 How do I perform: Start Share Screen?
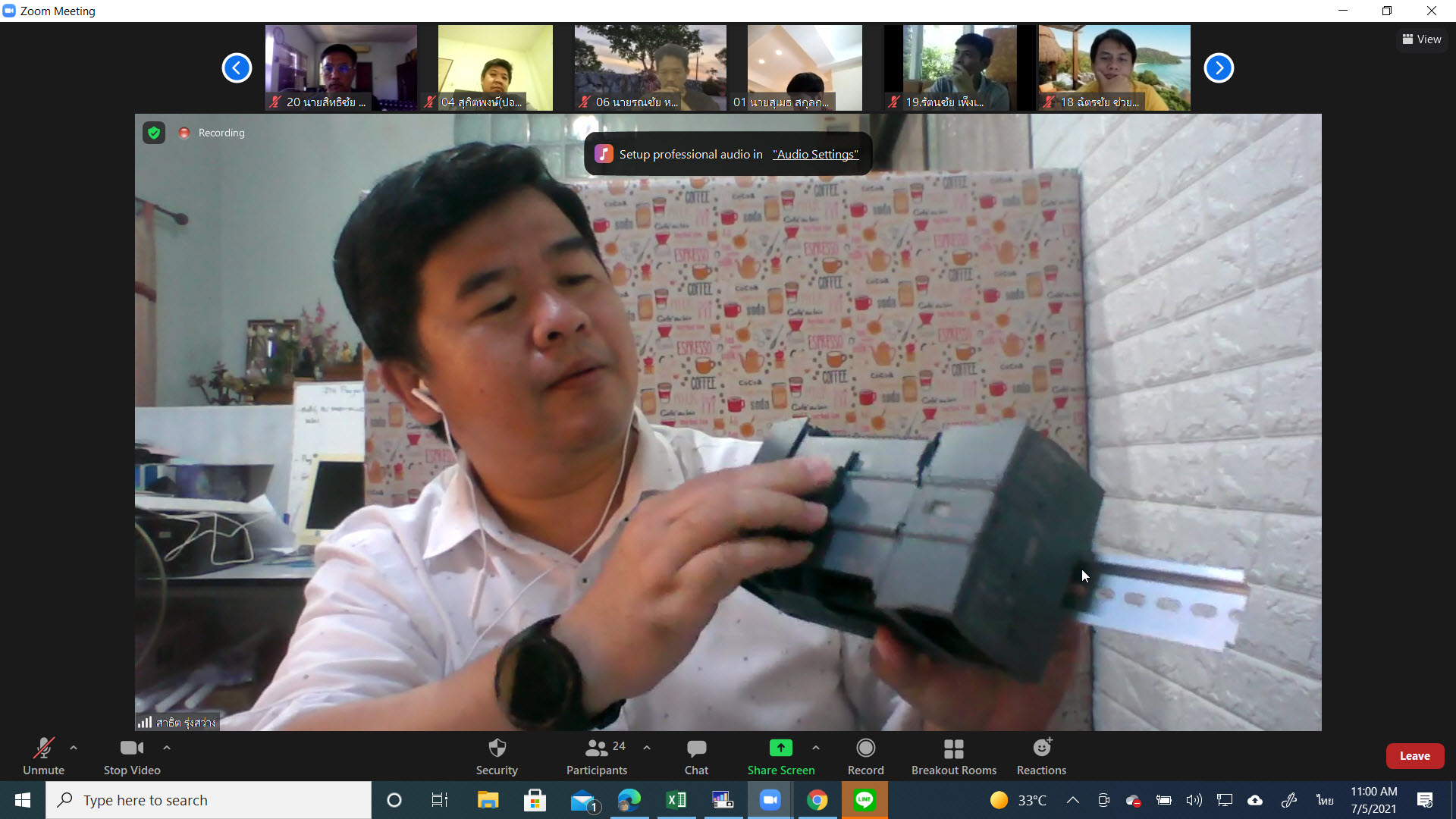tap(781, 756)
